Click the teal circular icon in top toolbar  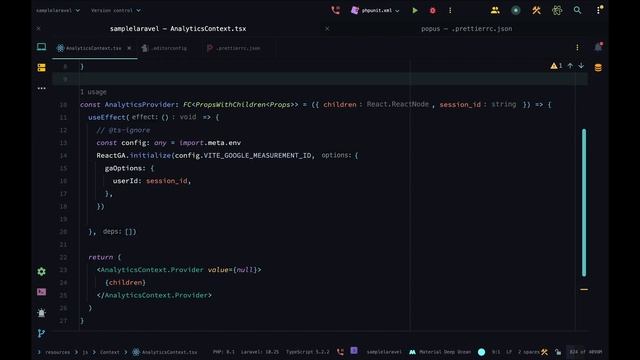coord(516,10)
